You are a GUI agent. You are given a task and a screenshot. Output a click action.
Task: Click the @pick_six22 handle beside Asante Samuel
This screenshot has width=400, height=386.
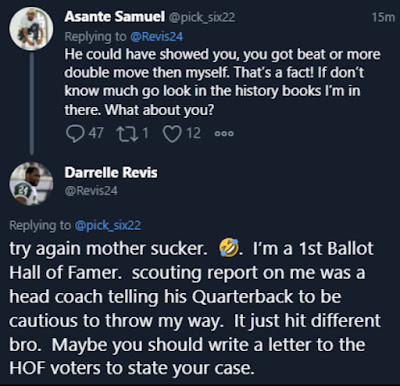click(x=202, y=17)
